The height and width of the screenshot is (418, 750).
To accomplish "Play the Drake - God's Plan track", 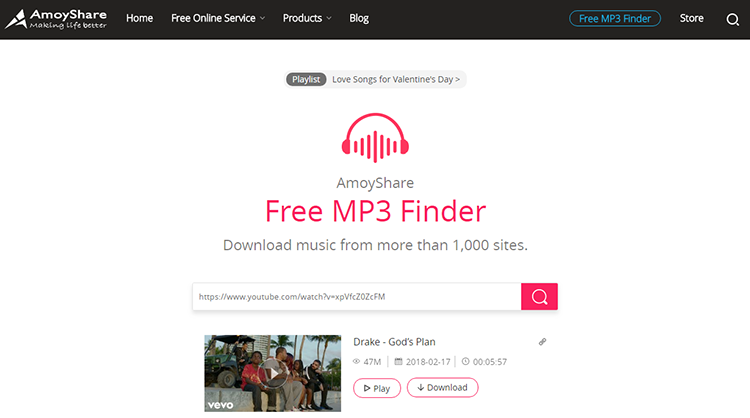I will (x=377, y=388).
